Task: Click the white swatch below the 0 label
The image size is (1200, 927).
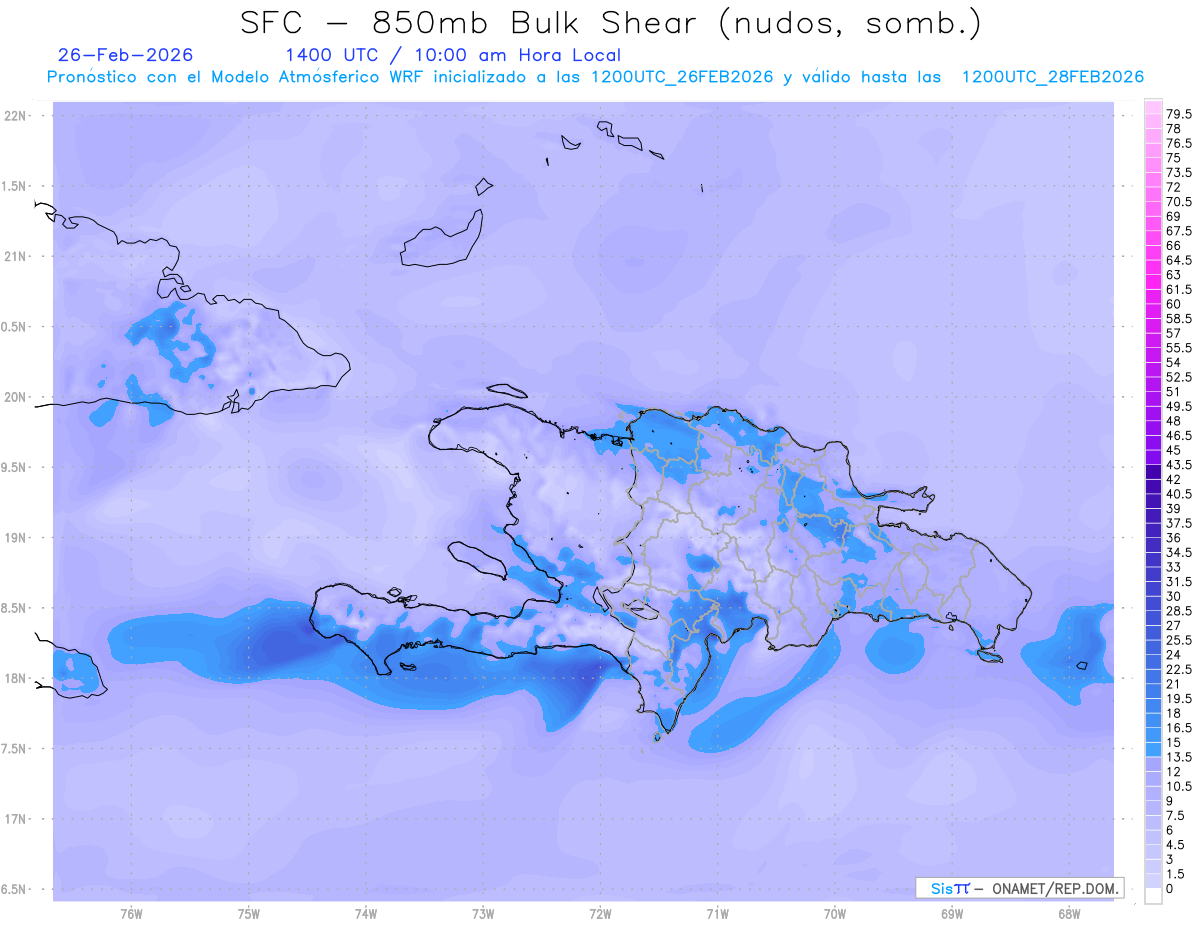Action: tap(1153, 895)
